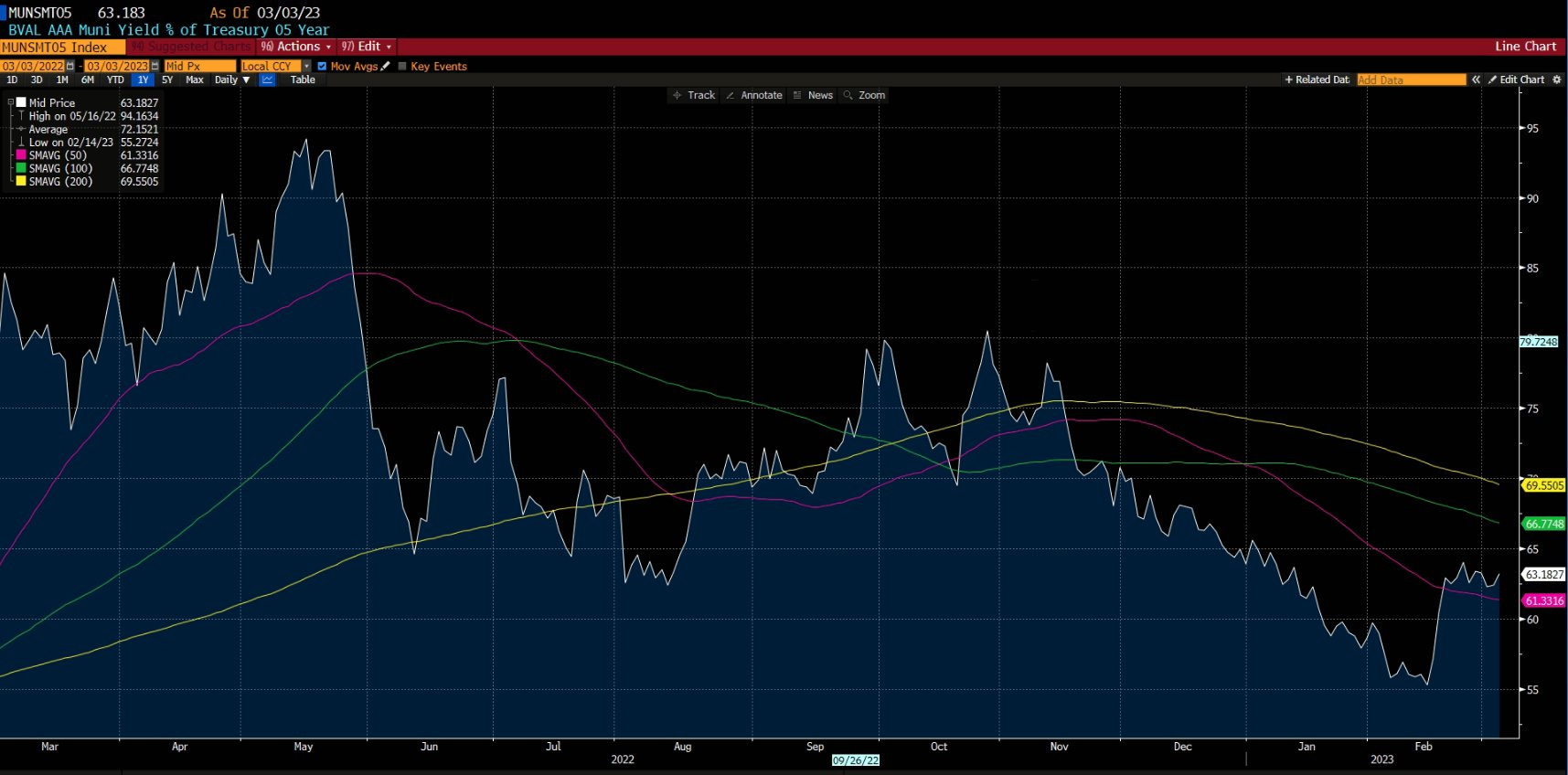Viewport: 1568px width, 775px height.
Task: Click the BVAL AAA Muni Yield title text
Action: tap(169, 29)
